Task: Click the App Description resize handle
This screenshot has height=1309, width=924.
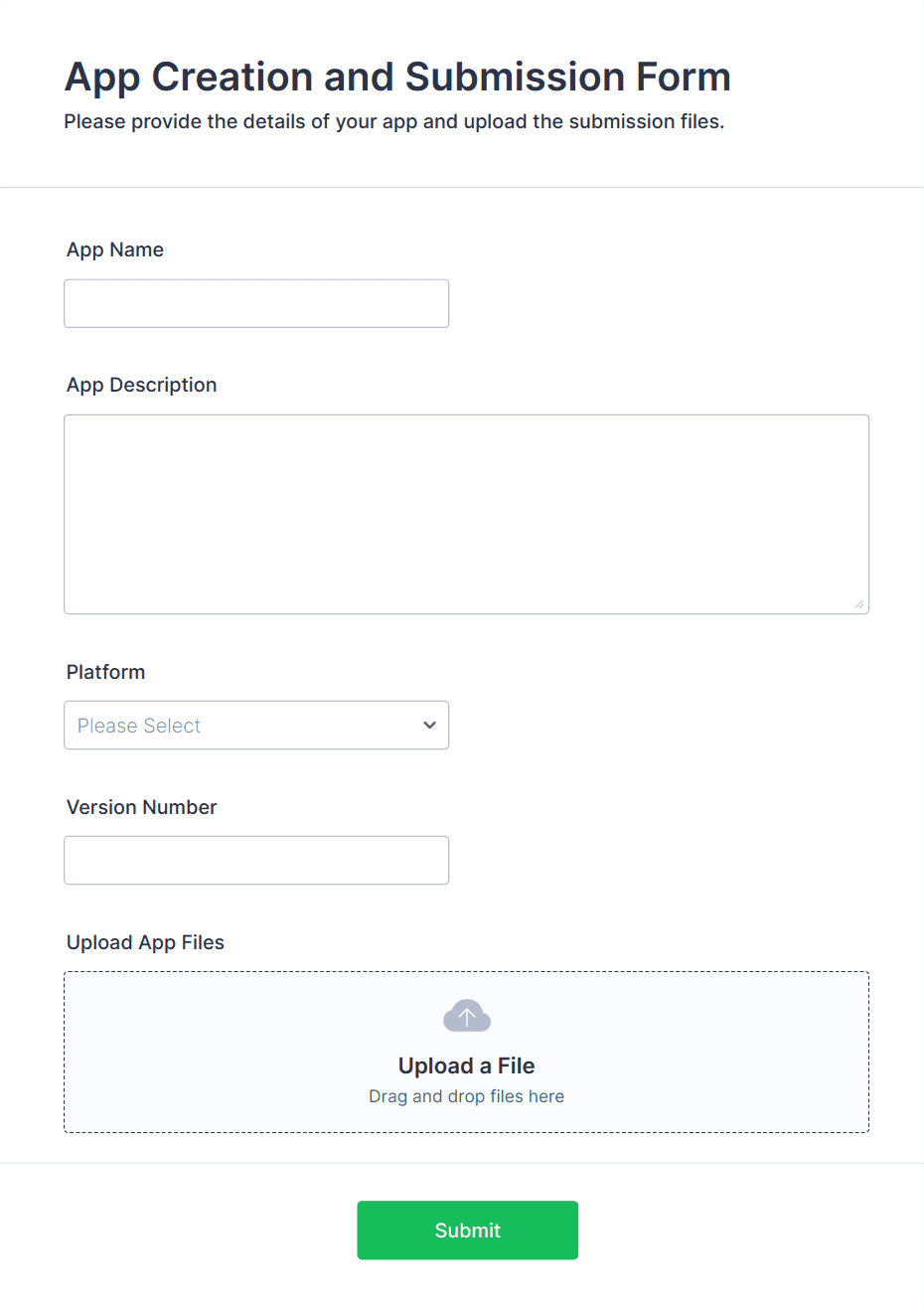Action: [858, 603]
